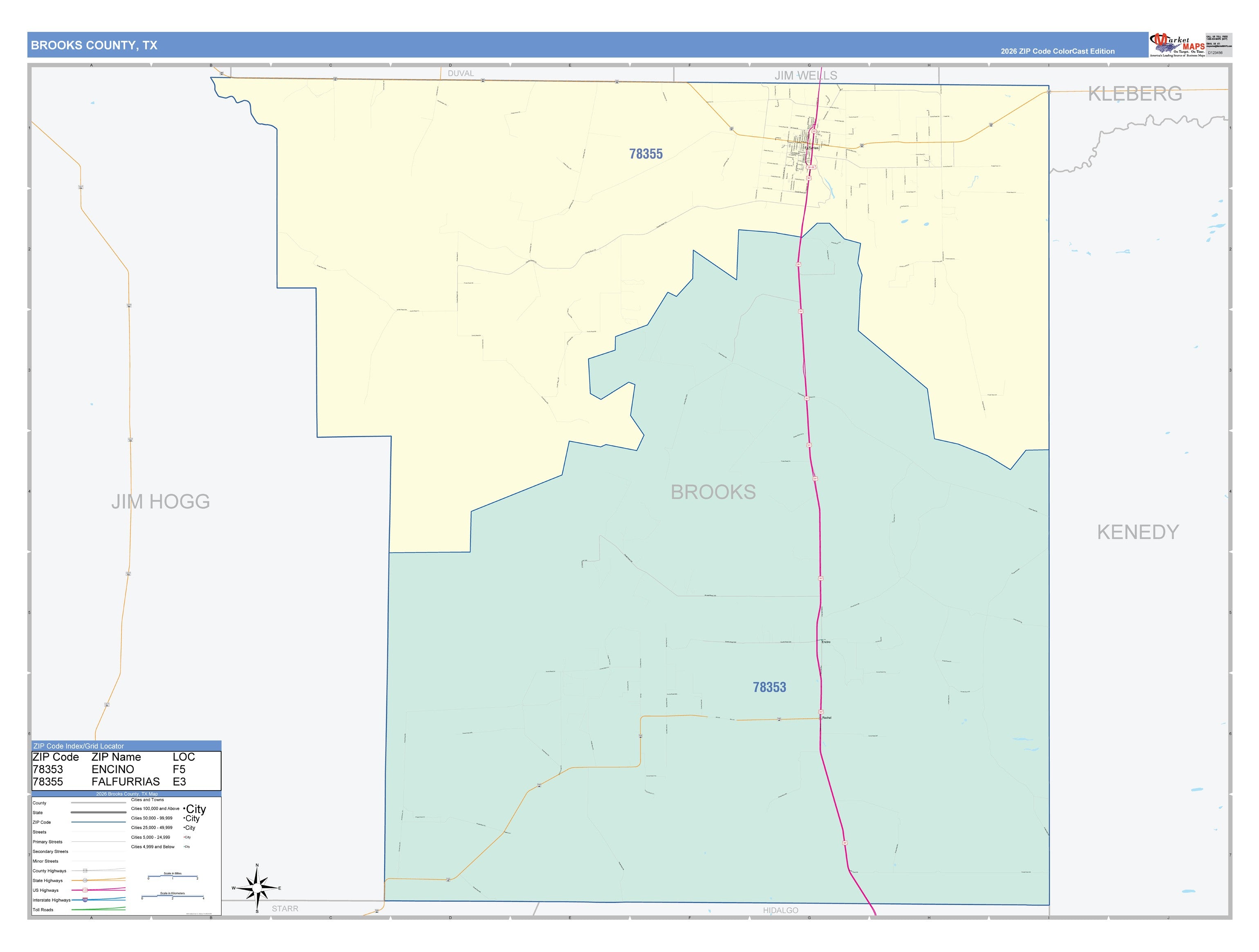1259x952 pixels.
Task: Click the KENEDY county label
Action: coord(1138,532)
